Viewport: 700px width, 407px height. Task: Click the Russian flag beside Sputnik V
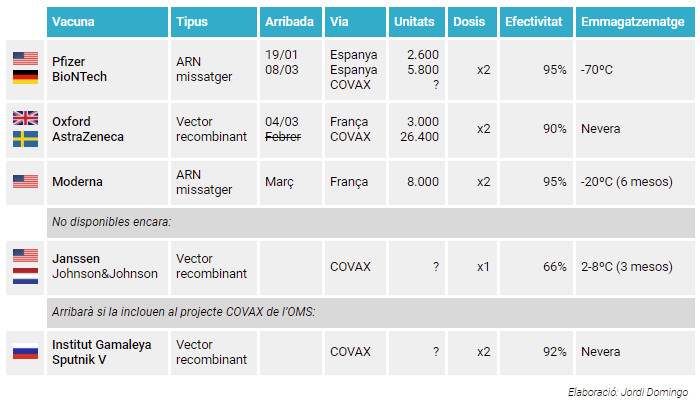pyautogui.click(x=25, y=352)
